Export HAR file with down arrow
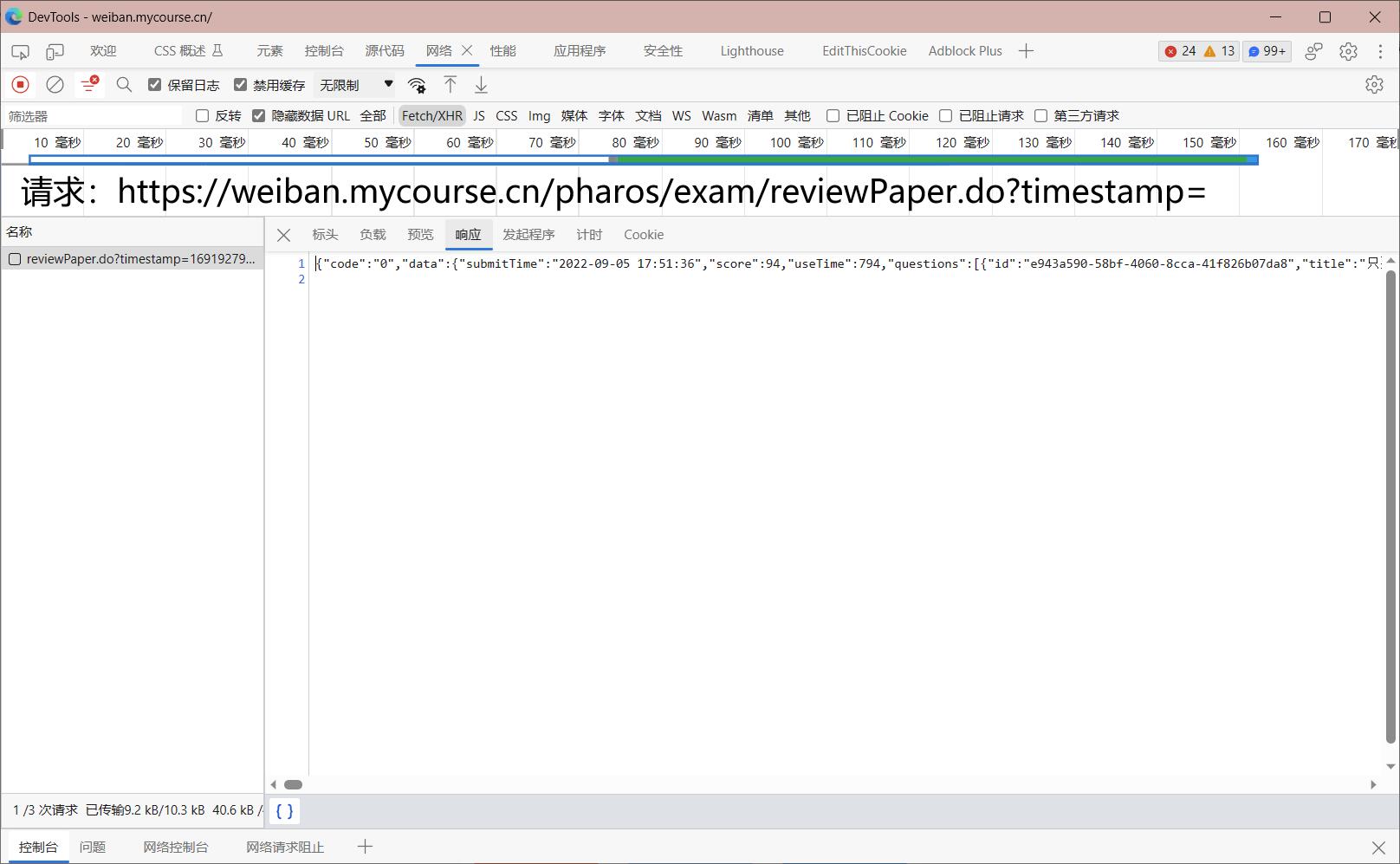Image resolution: width=1400 pixels, height=864 pixels. (x=481, y=84)
